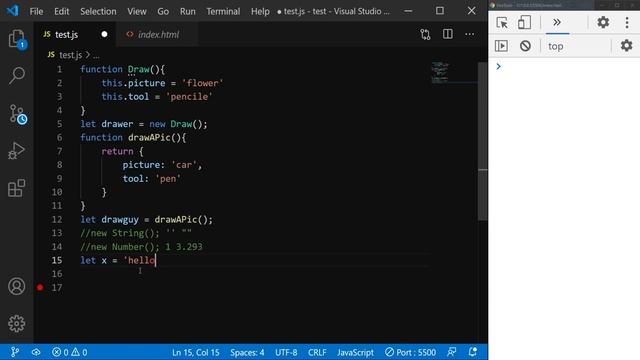The height and width of the screenshot is (360, 640).
Task: Click the cloud sync status icon
Action: pyautogui.click(x=36, y=352)
